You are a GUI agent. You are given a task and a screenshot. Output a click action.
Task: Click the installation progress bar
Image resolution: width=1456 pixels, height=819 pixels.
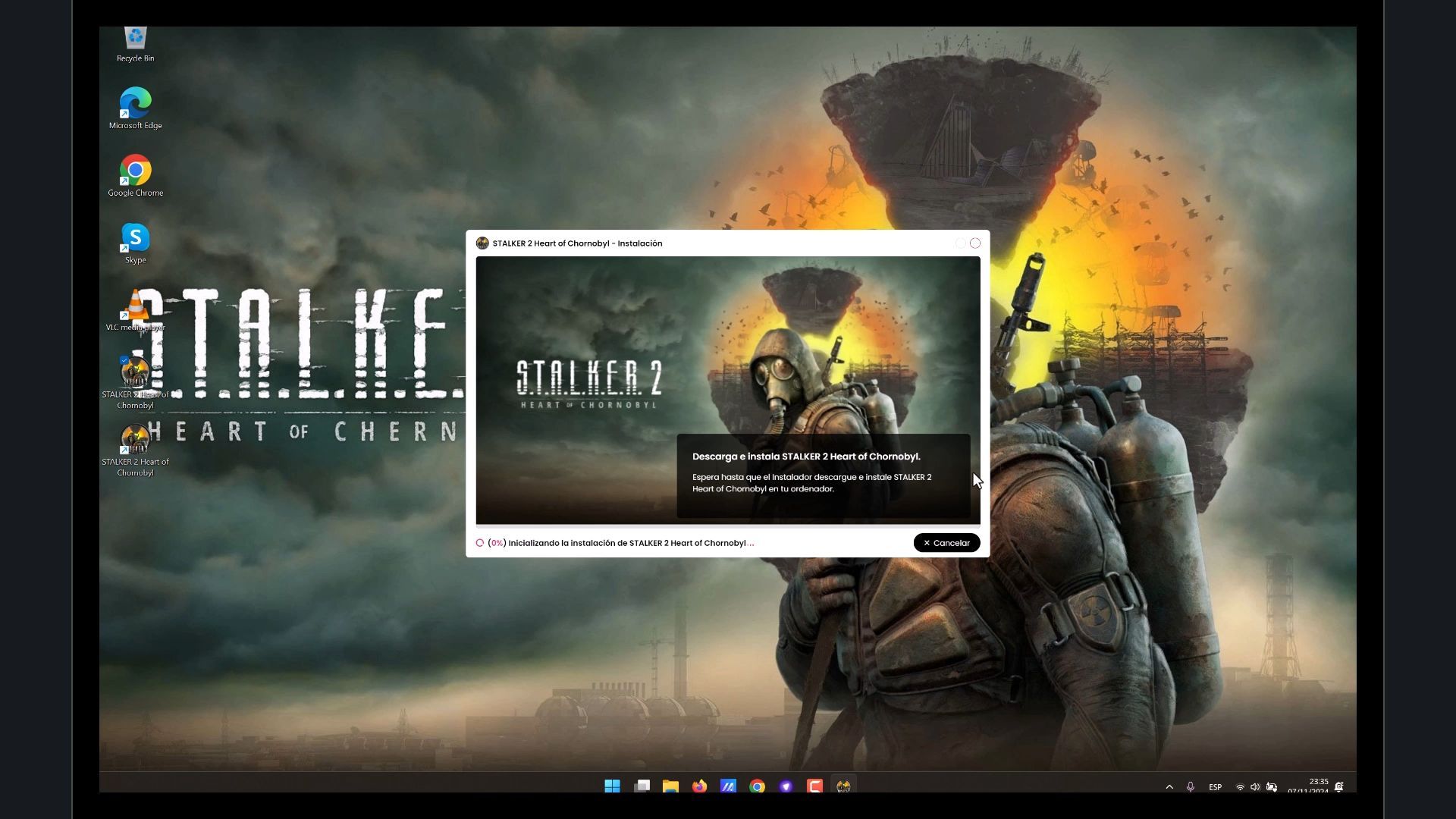[x=728, y=526]
